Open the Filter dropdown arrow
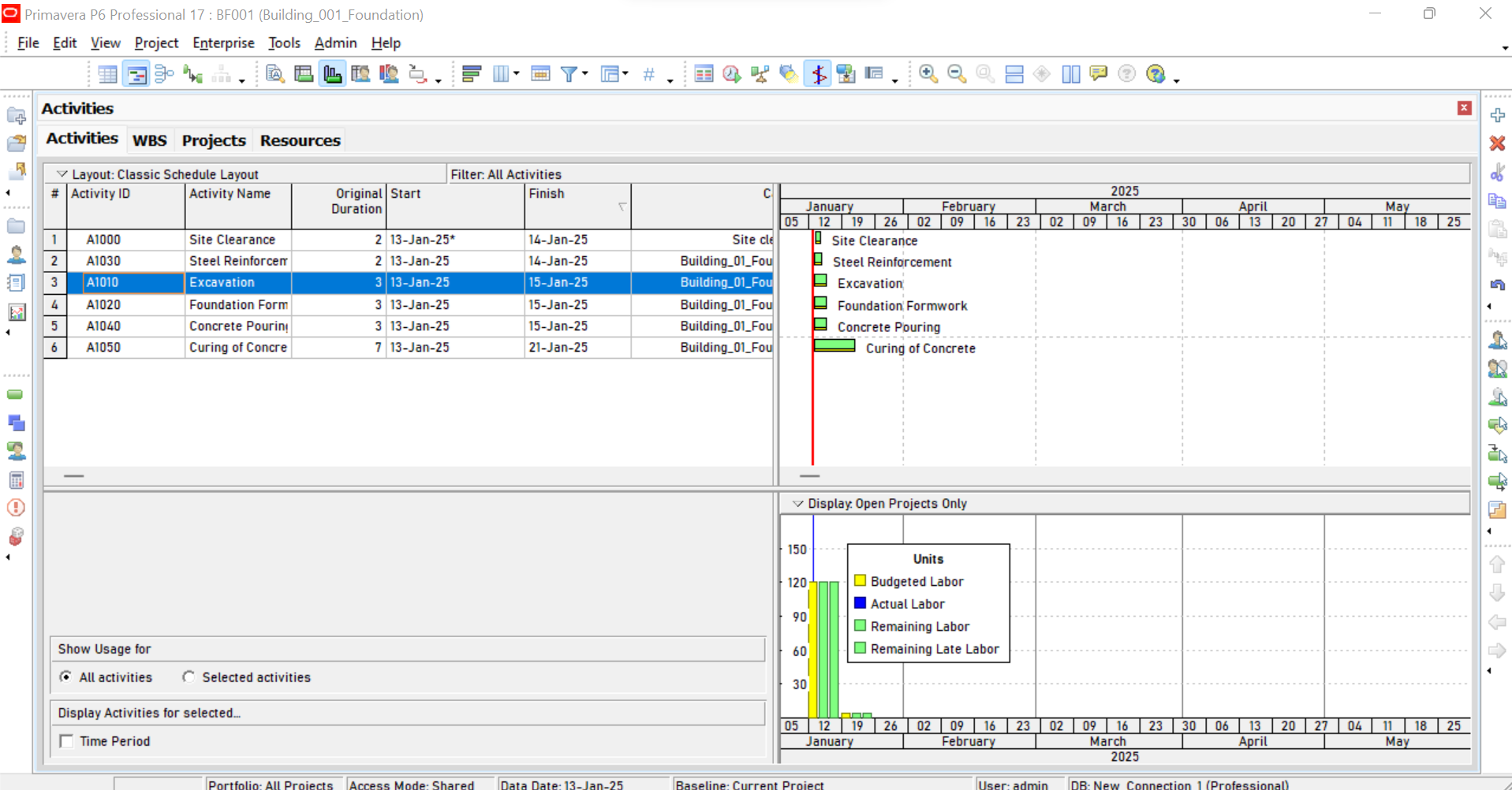The image size is (1512, 790). coord(585,73)
